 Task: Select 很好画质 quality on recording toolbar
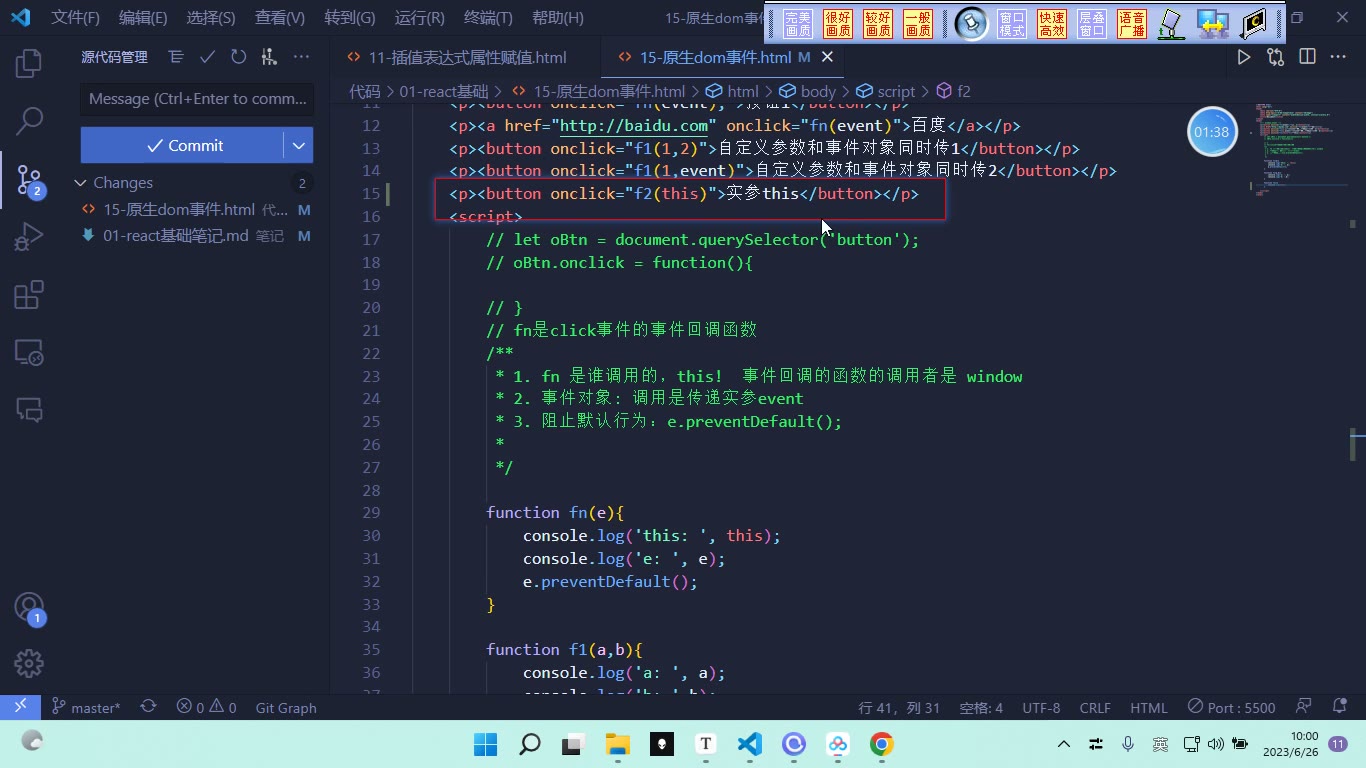click(838, 24)
